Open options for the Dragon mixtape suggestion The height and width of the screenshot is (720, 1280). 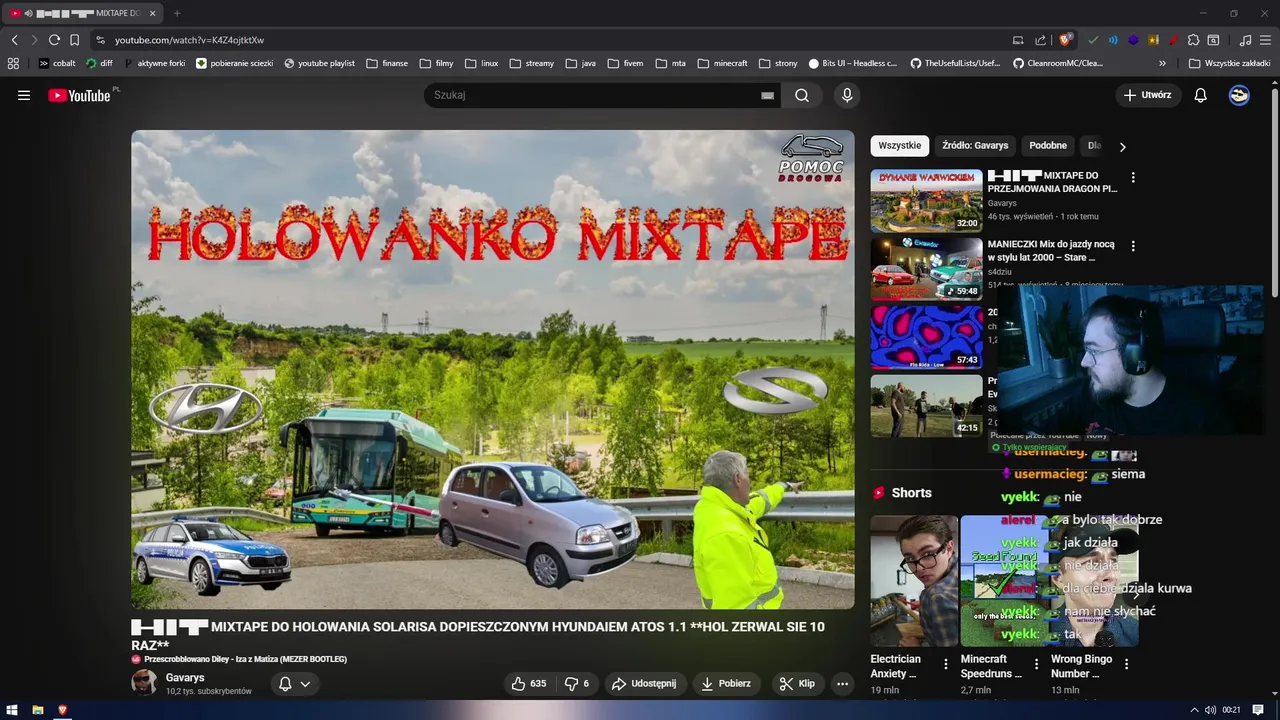click(x=1133, y=177)
